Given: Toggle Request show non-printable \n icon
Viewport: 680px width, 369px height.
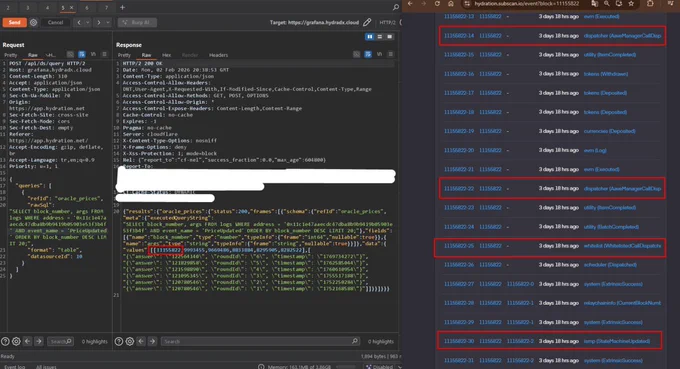Looking at the screenshot, I should pyautogui.click(x=93, y=54).
